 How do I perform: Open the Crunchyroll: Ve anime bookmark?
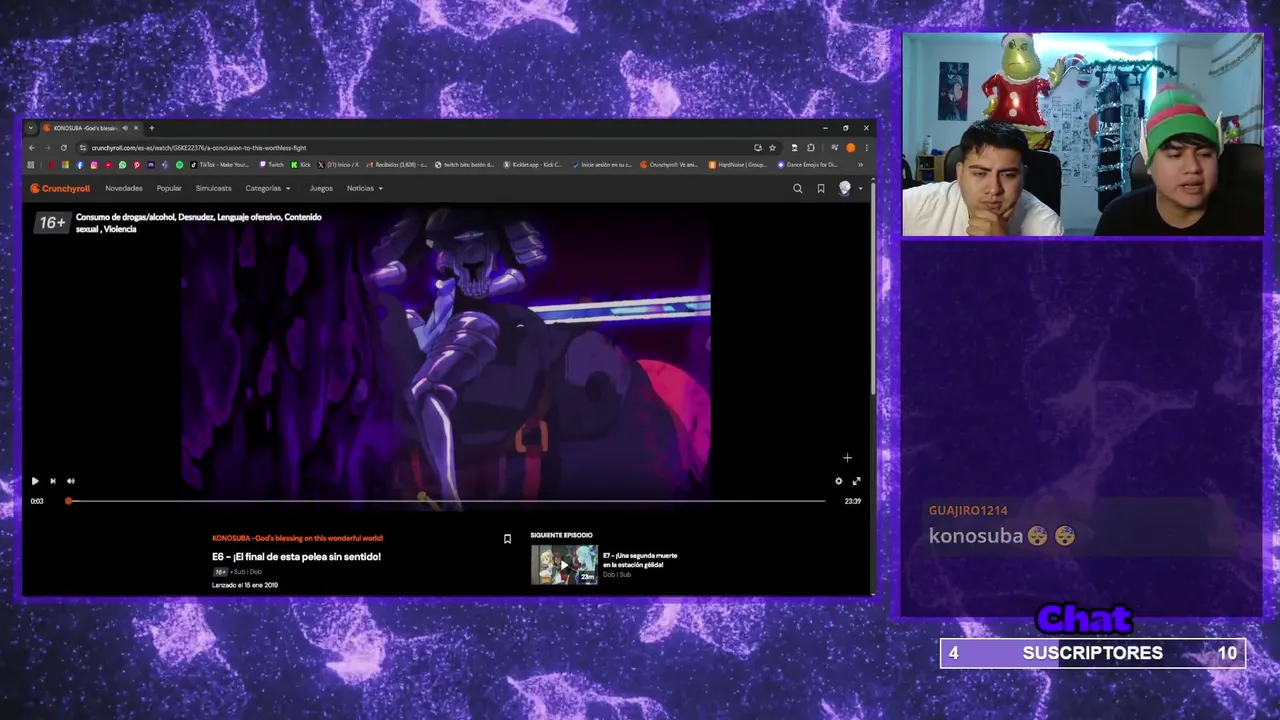click(x=669, y=165)
